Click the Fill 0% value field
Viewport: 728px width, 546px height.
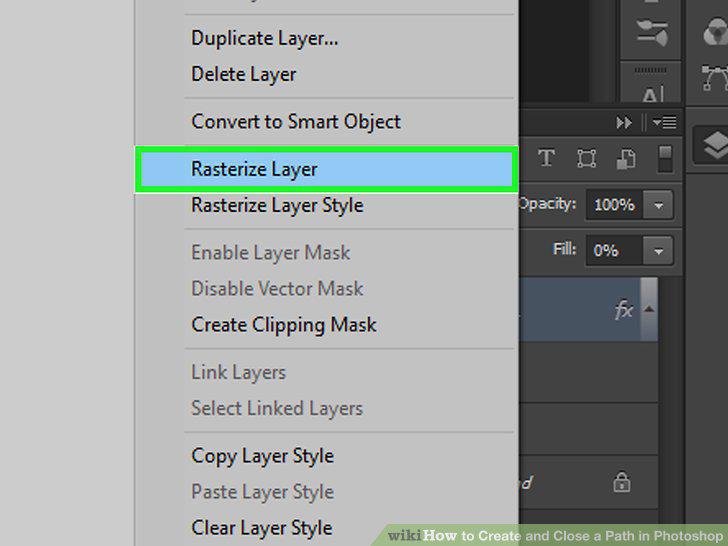point(614,251)
